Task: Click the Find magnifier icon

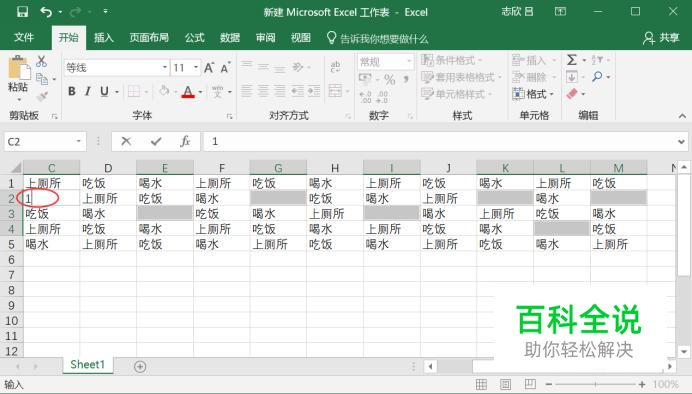Action: click(597, 77)
